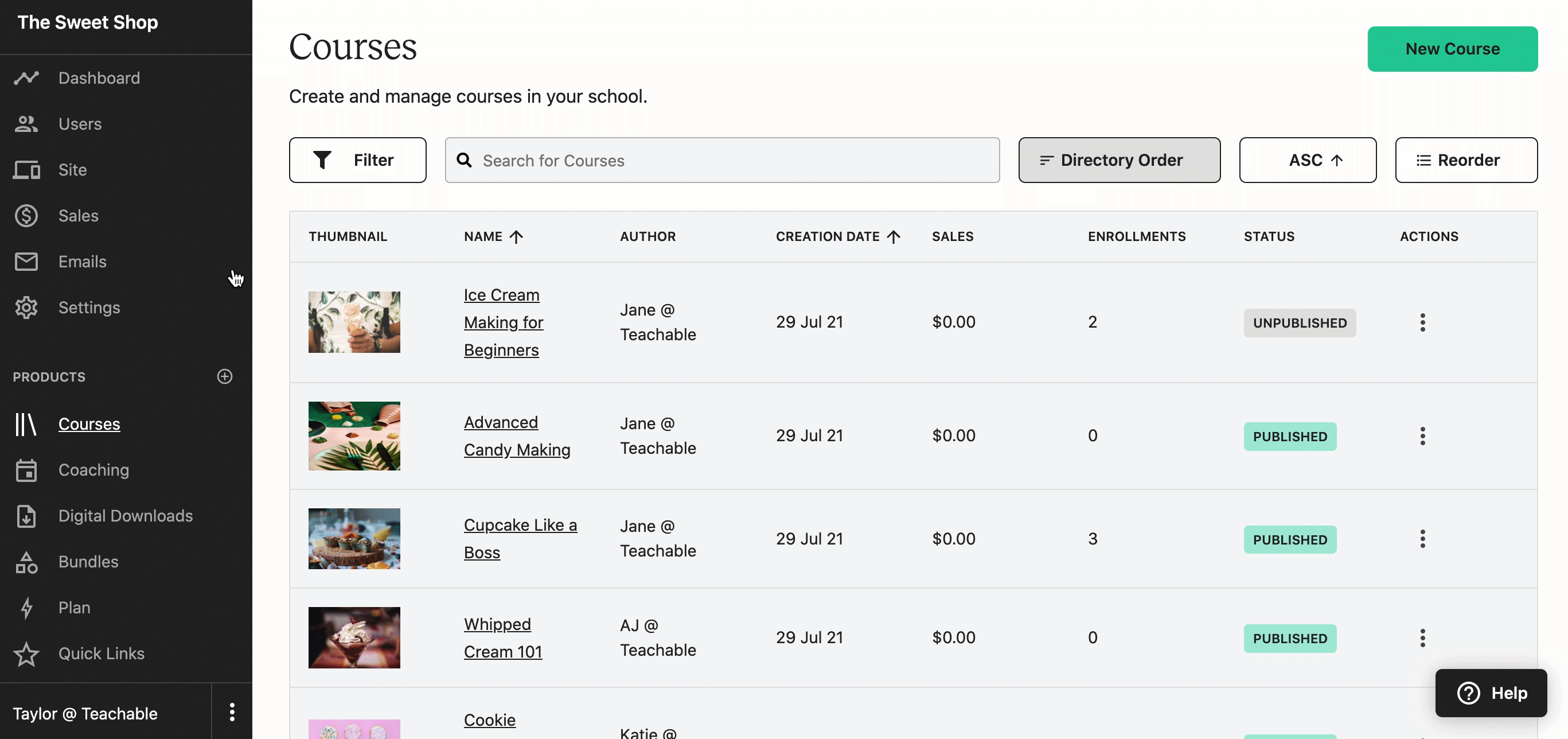Click the Help button label

(1509, 693)
